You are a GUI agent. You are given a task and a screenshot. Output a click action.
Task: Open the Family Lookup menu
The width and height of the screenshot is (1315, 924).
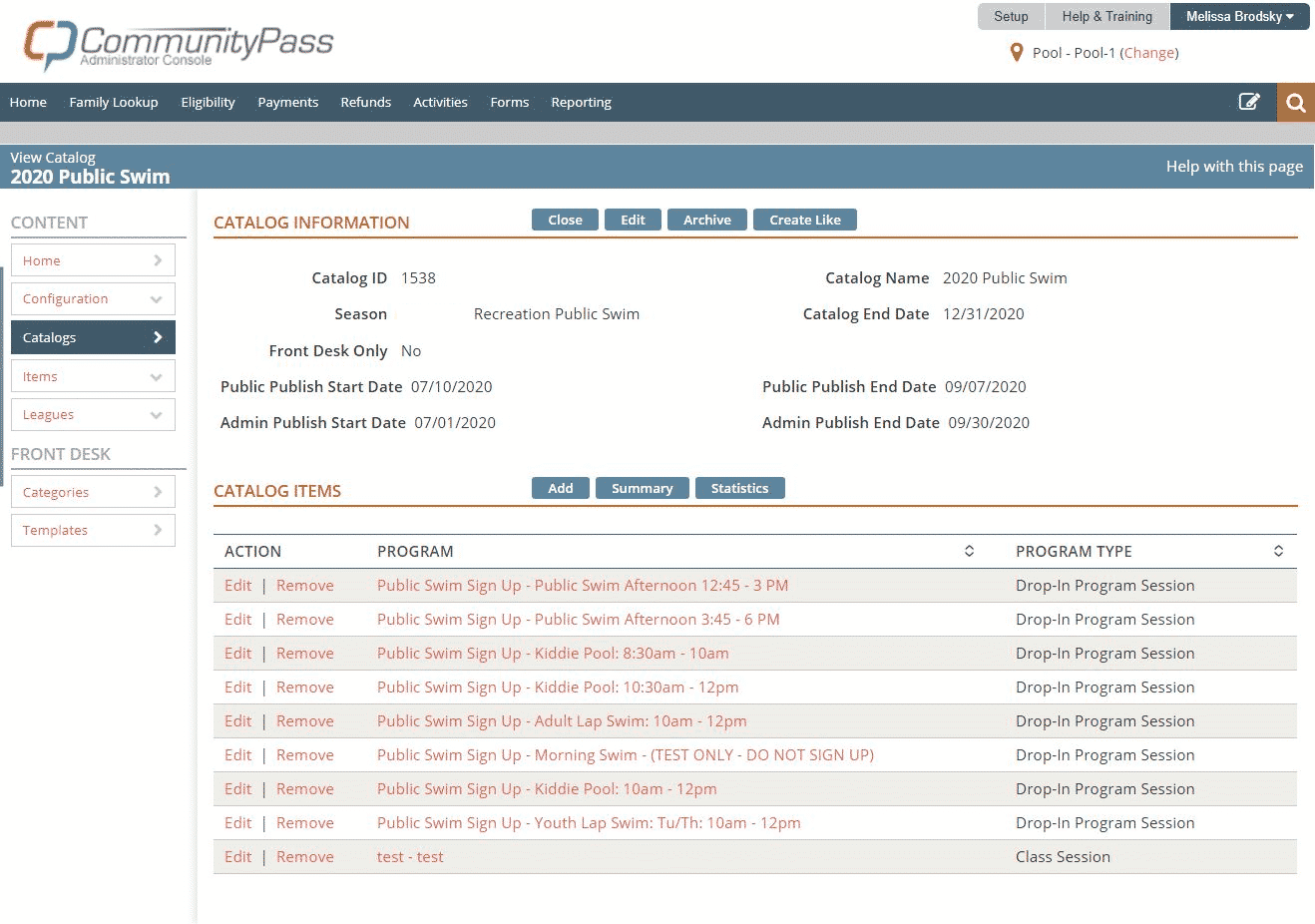pos(113,102)
